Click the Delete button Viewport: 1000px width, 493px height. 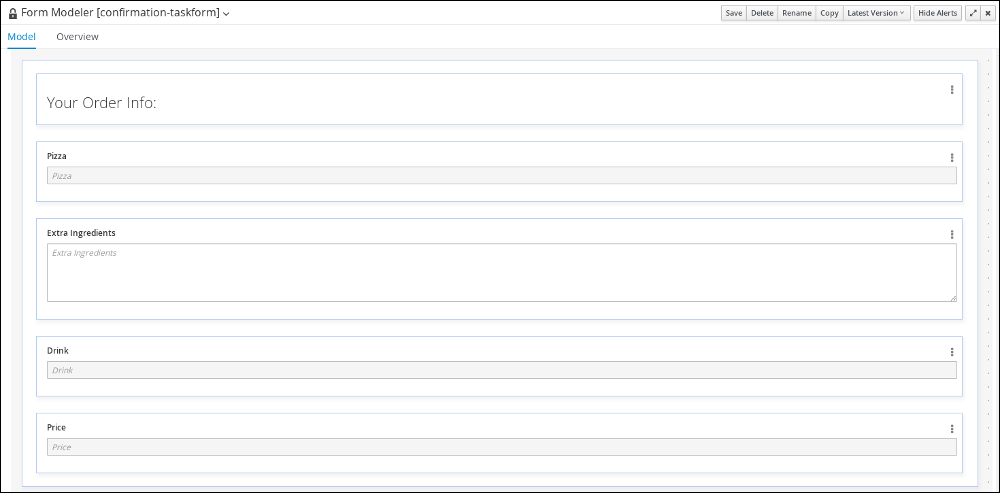click(761, 13)
